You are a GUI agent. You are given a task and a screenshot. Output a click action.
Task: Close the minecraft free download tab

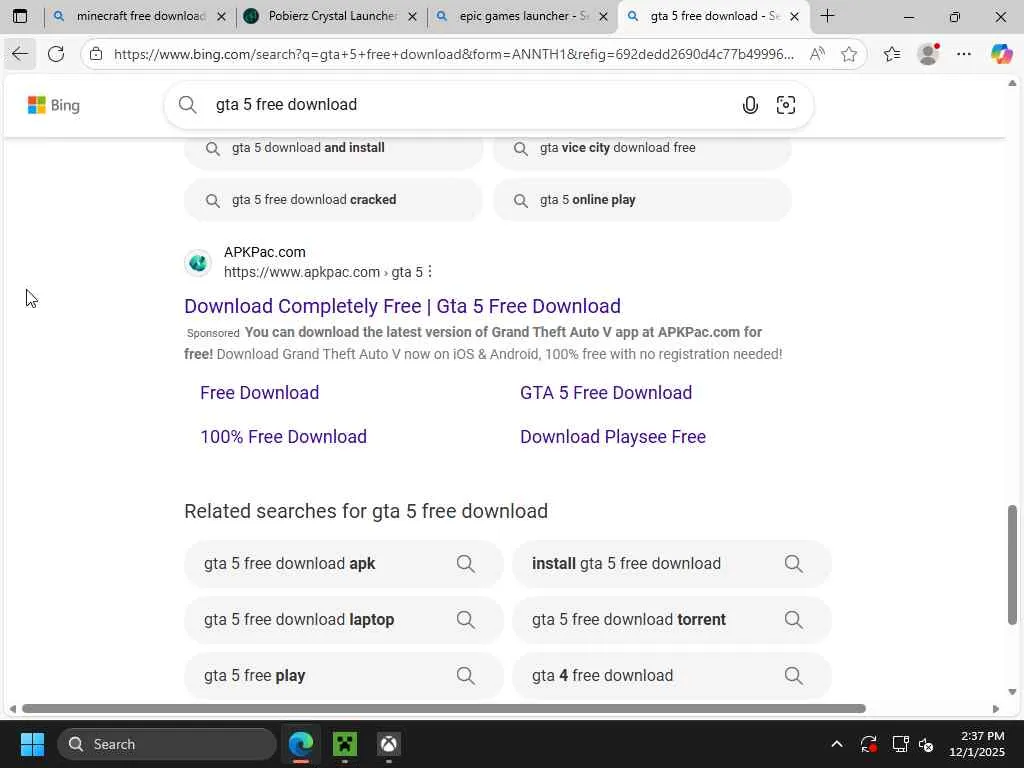221,17
